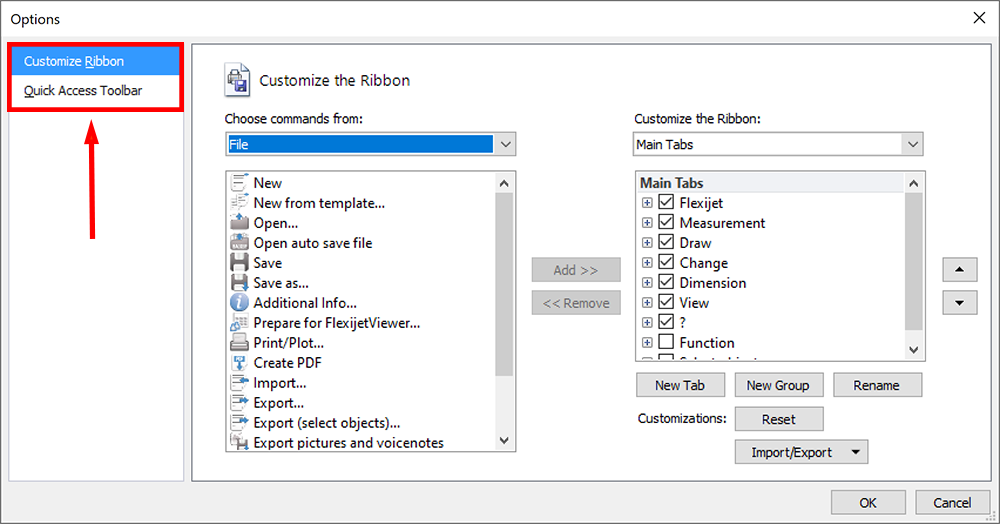Click the Export pictures and voicenotes icon
The width and height of the screenshot is (1000, 524).
coord(239,442)
